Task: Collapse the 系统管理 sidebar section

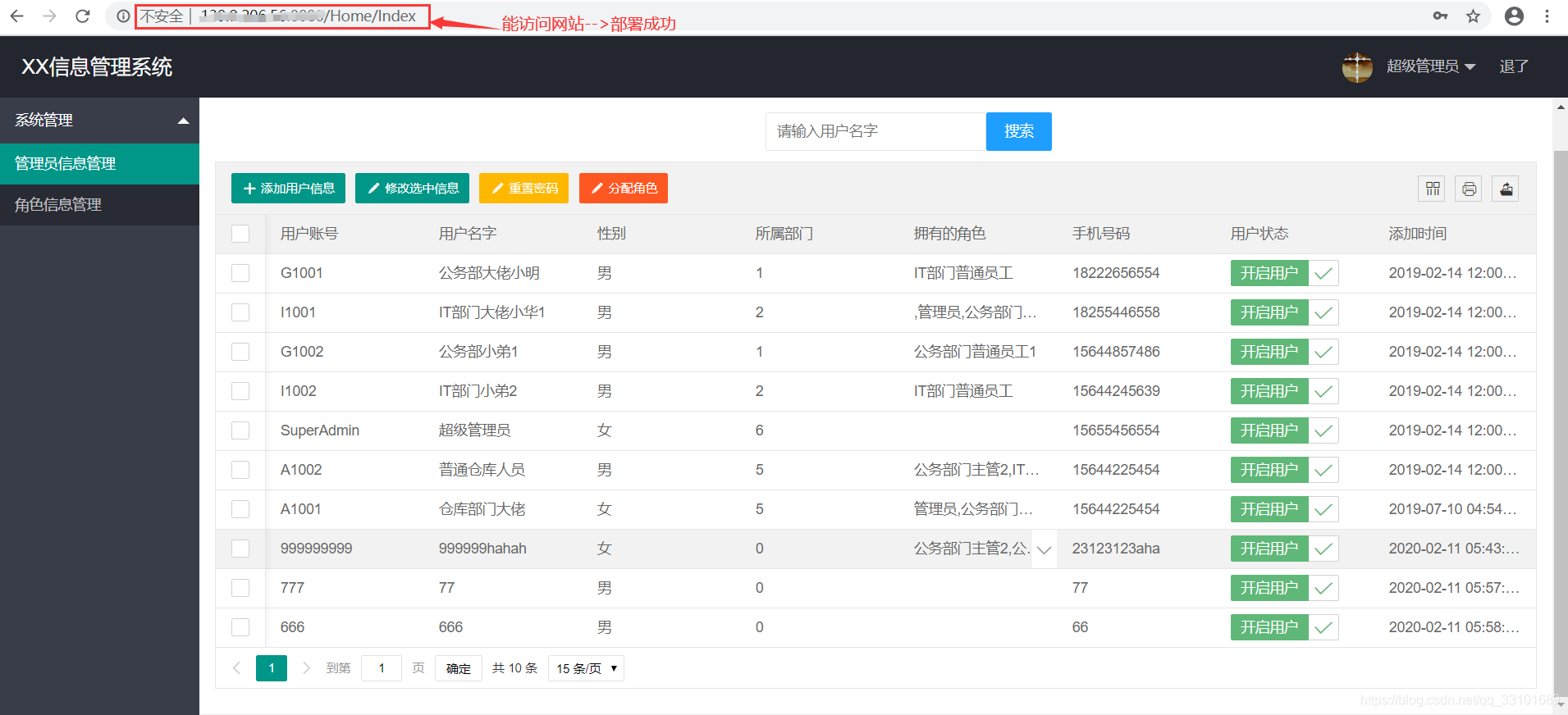Action: click(x=99, y=121)
